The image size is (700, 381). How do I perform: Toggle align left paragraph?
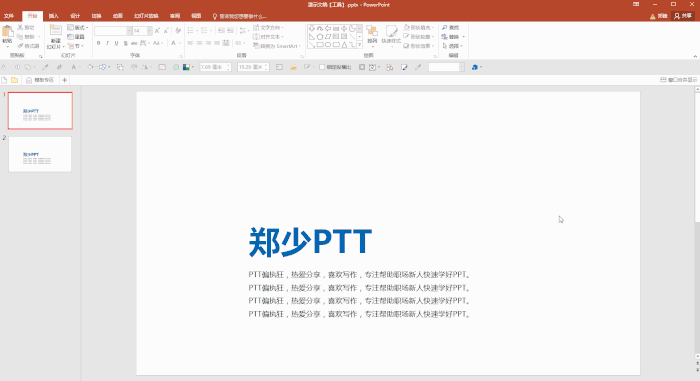[191, 43]
